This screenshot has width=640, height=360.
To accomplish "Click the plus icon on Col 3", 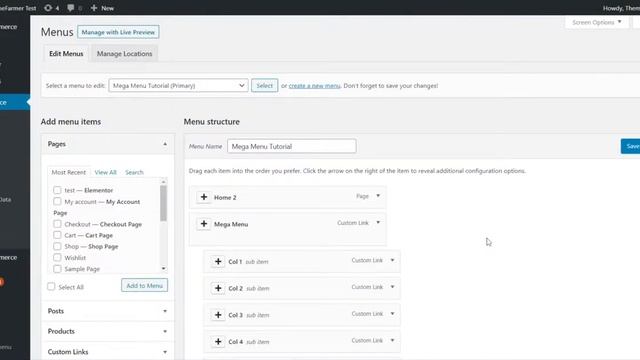I will click(218, 315).
